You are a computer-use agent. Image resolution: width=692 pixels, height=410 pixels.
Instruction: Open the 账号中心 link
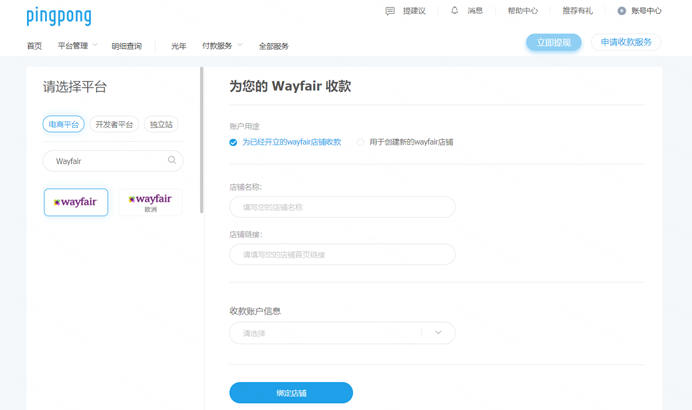coord(646,11)
